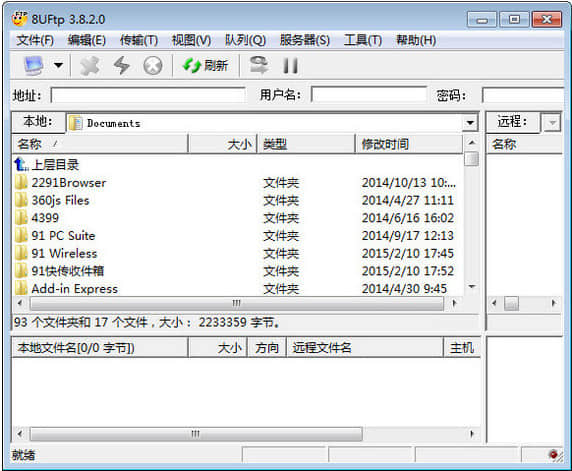Viewport: 572px width, 471px height.
Task: Open the site manager computer icon
Action: [x=34, y=66]
